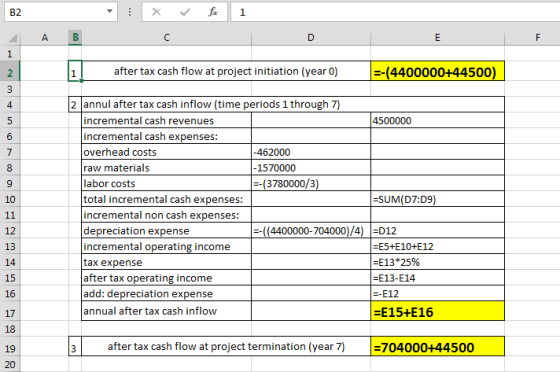Screen dimensions: 560x372
Task: Select row 17 header
Action: pyautogui.click(x=10, y=313)
